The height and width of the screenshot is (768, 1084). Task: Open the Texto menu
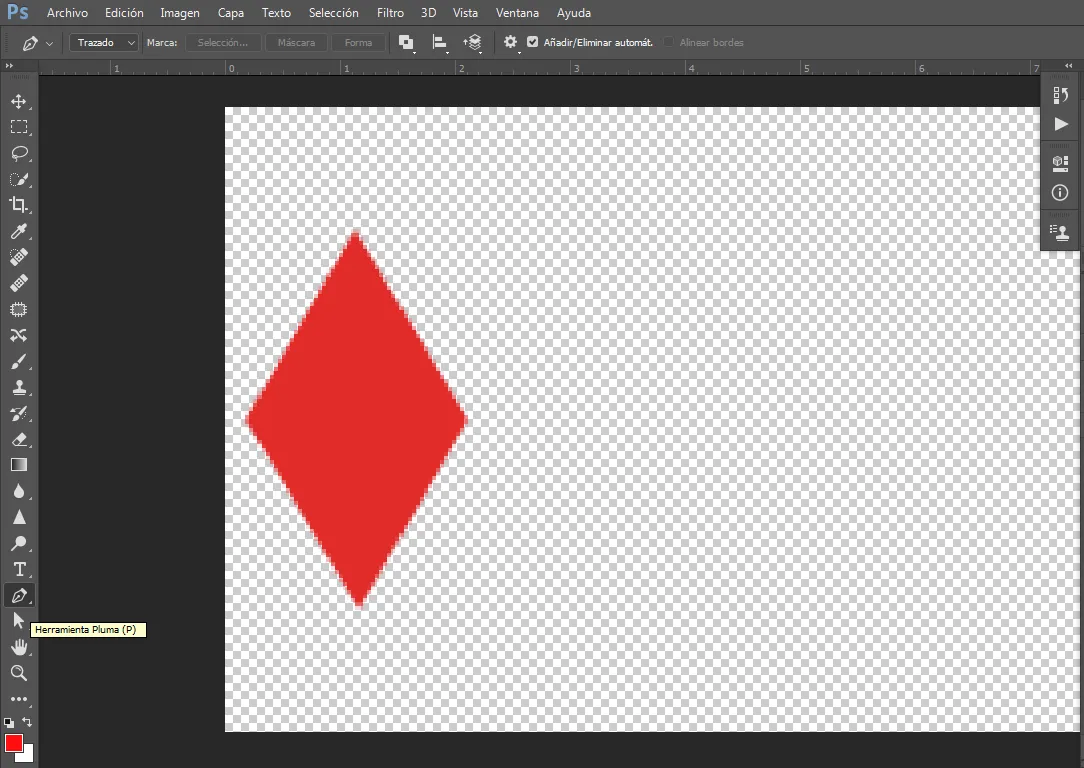point(276,12)
